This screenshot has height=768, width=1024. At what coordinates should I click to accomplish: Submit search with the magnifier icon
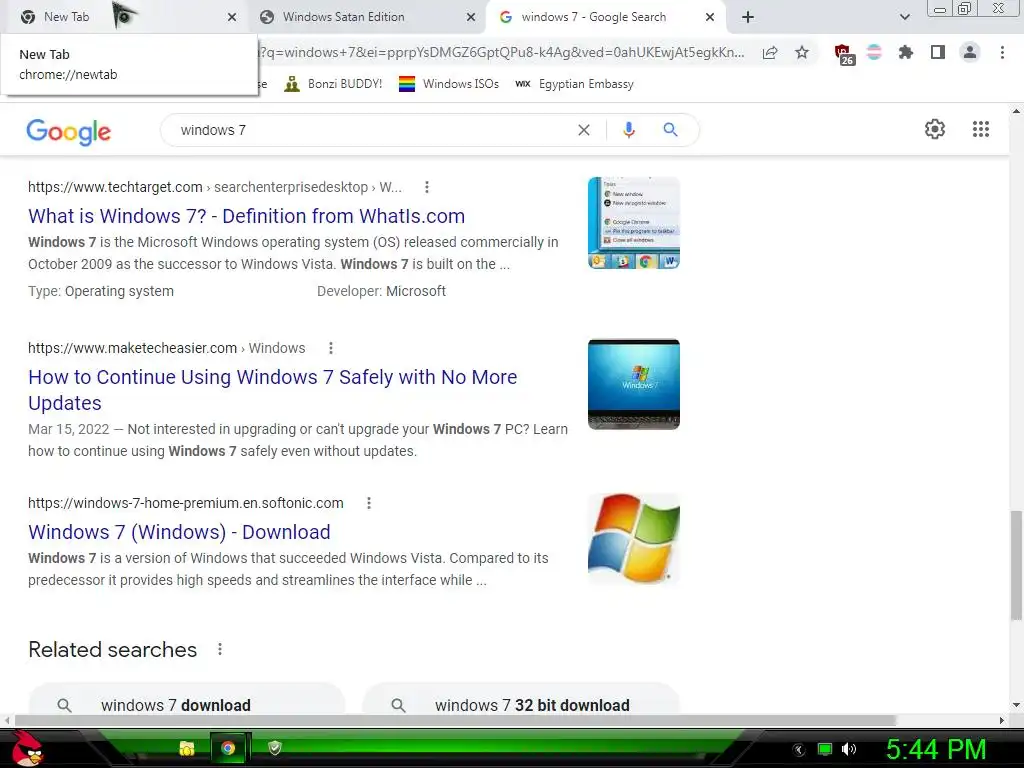coord(670,130)
